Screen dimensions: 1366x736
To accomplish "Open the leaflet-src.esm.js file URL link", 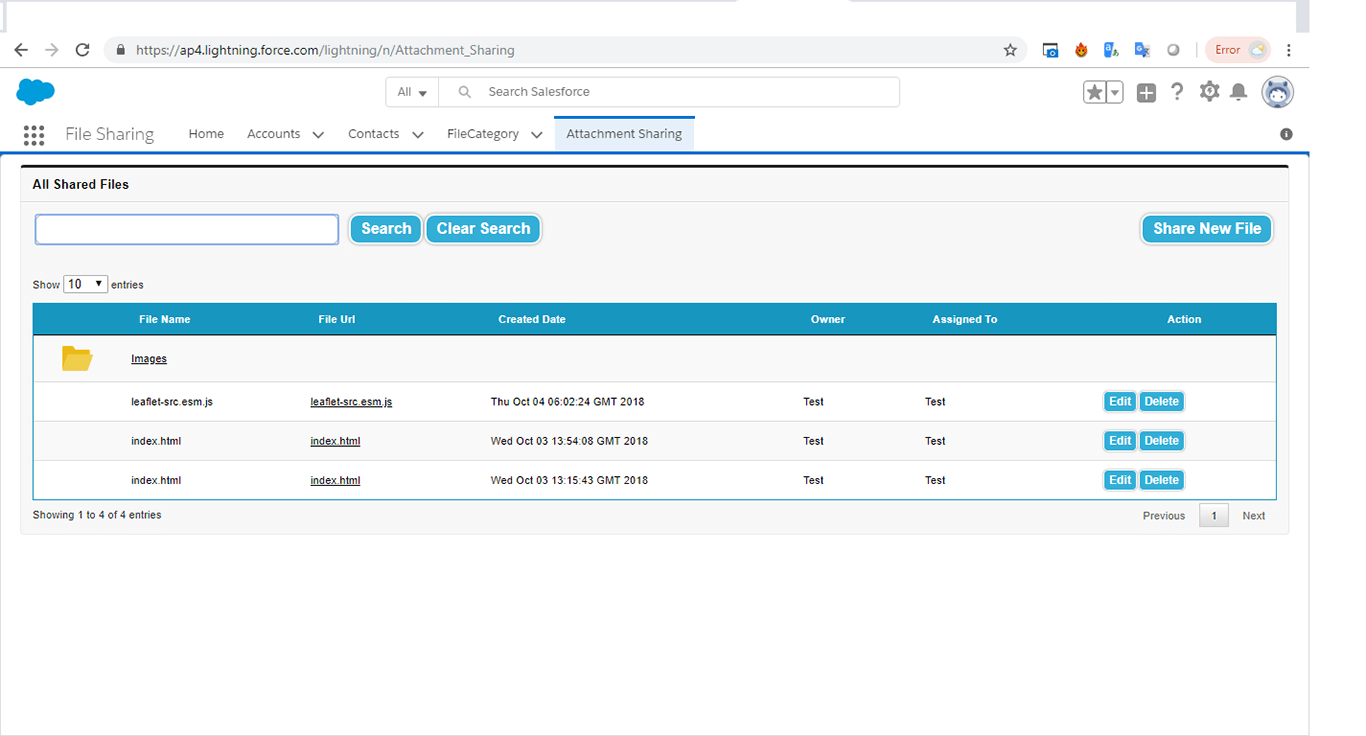I will tap(351, 402).
